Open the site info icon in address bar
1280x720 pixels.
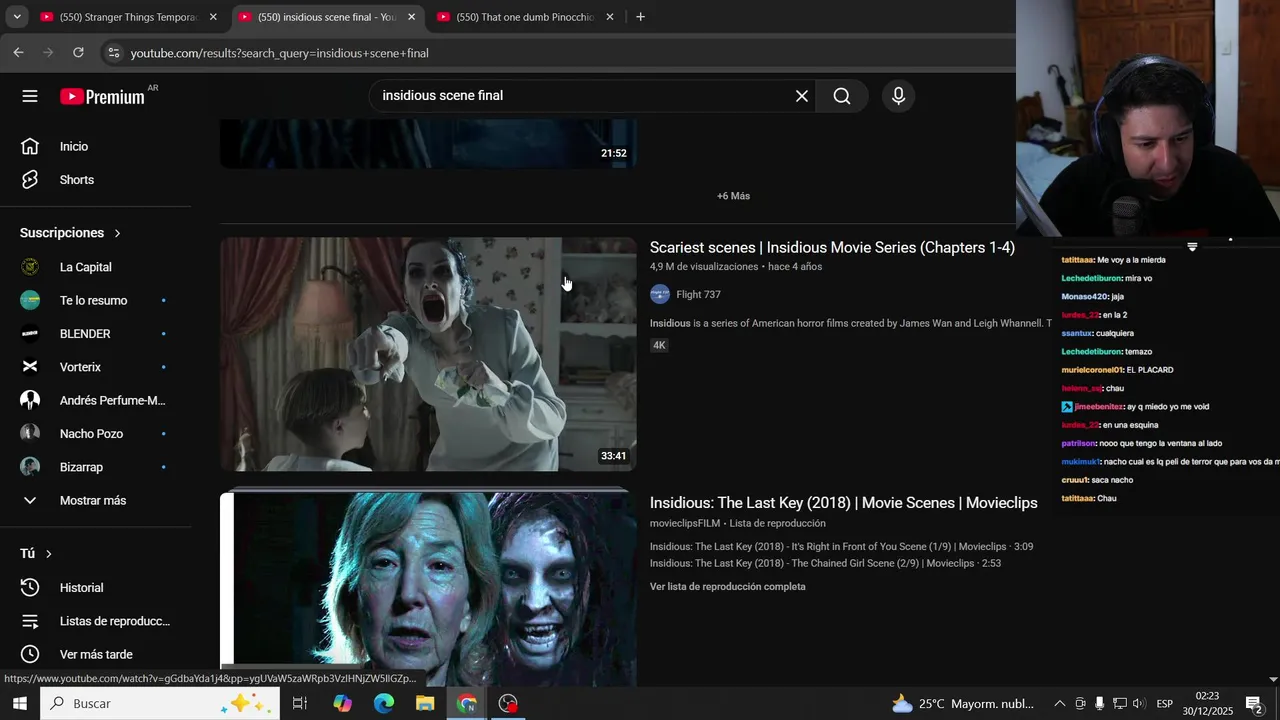click(113, 53)
